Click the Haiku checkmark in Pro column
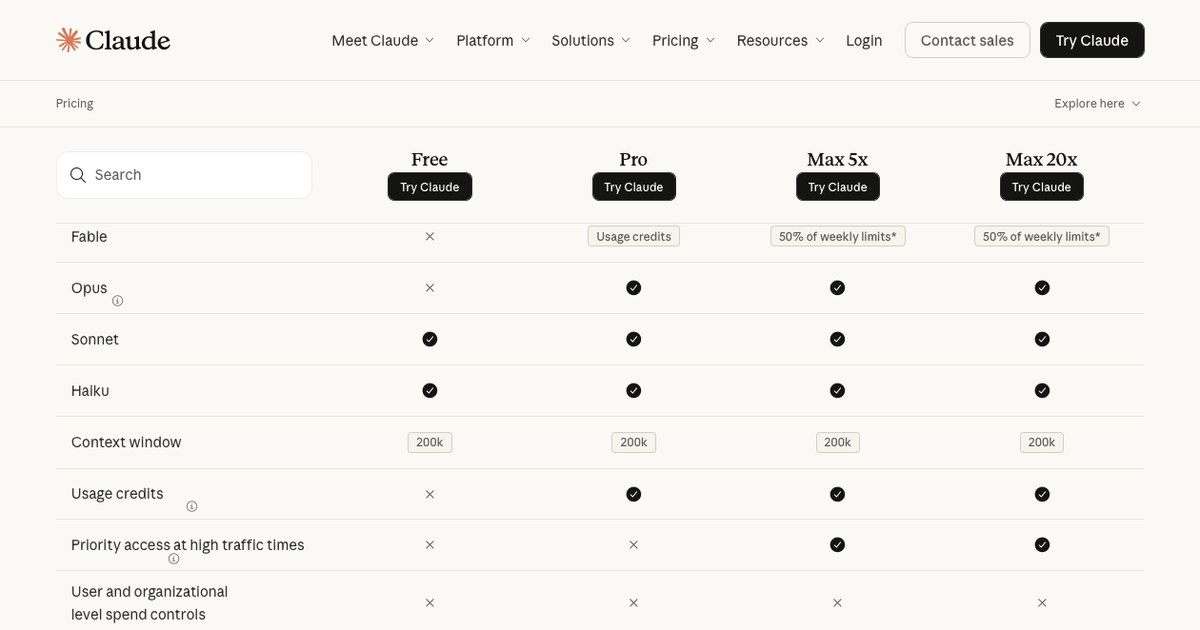The image size is (1200, 630). pyautogui.click(x=633, y=390)
